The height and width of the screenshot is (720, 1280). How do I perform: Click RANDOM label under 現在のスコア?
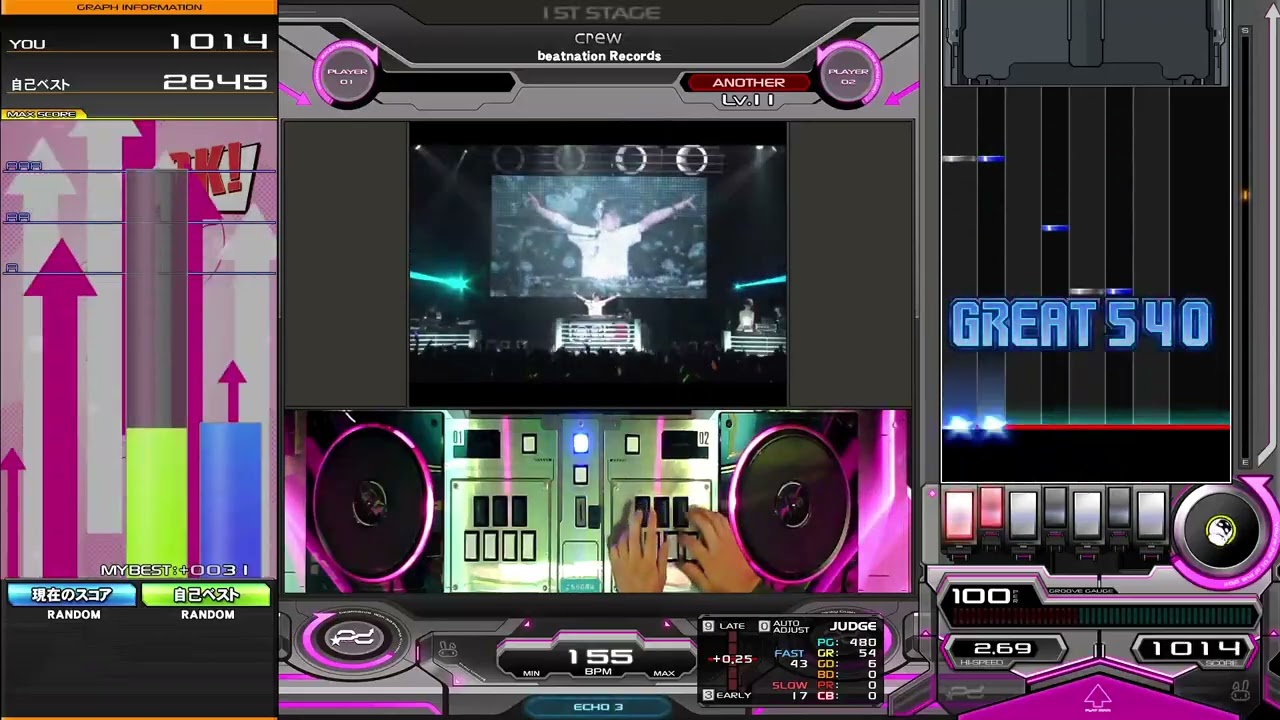(74, 615)
